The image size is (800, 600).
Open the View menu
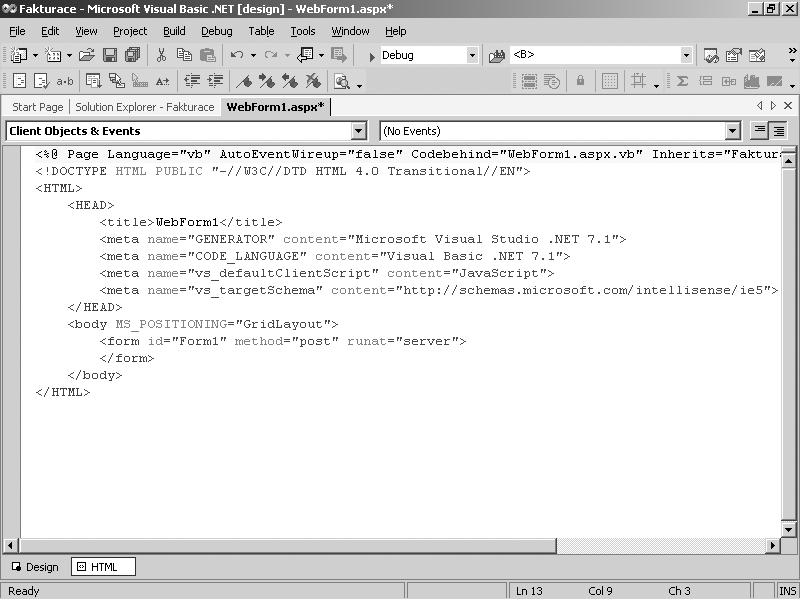86,31
